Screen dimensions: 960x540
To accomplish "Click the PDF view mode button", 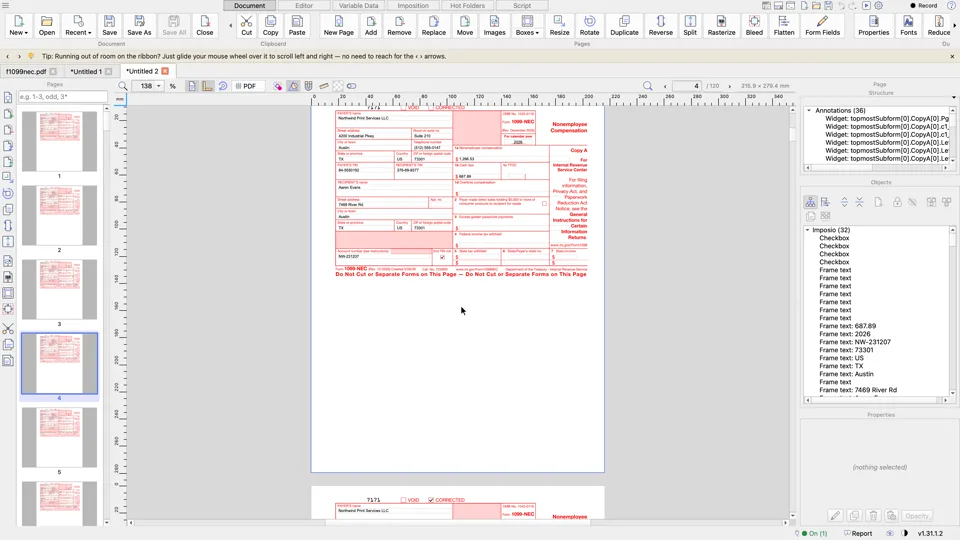I will (246, 86).
